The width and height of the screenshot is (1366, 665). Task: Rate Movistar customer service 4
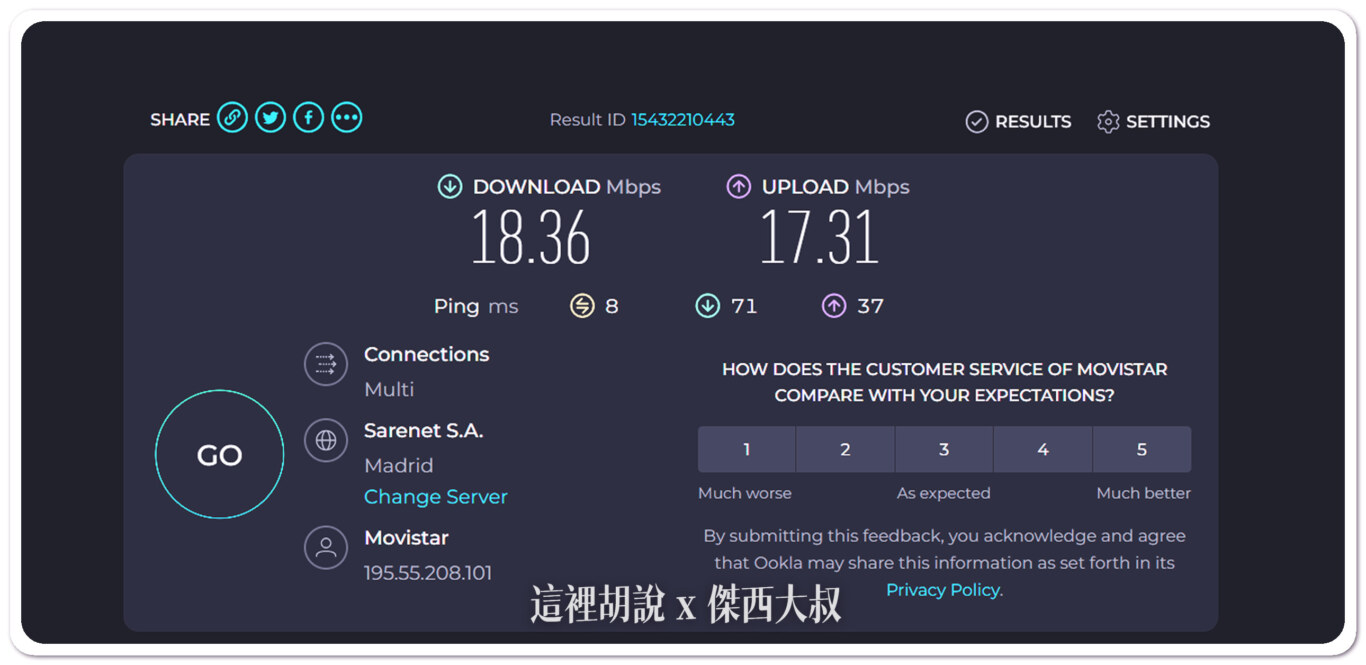1043,450
